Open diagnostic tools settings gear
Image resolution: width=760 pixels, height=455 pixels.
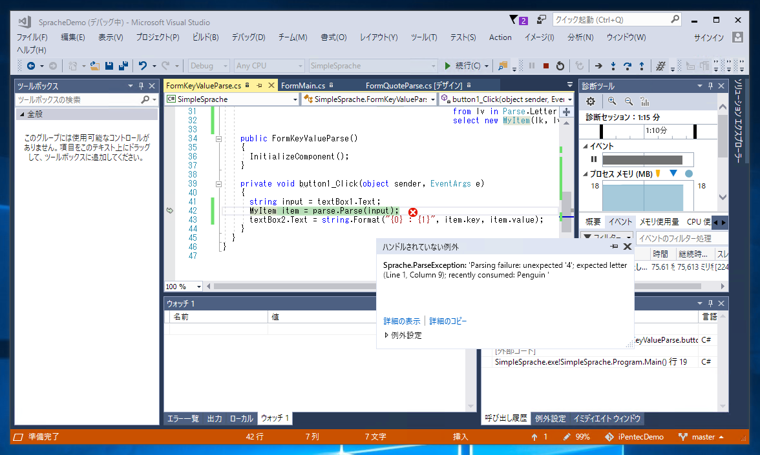point(590,101)
